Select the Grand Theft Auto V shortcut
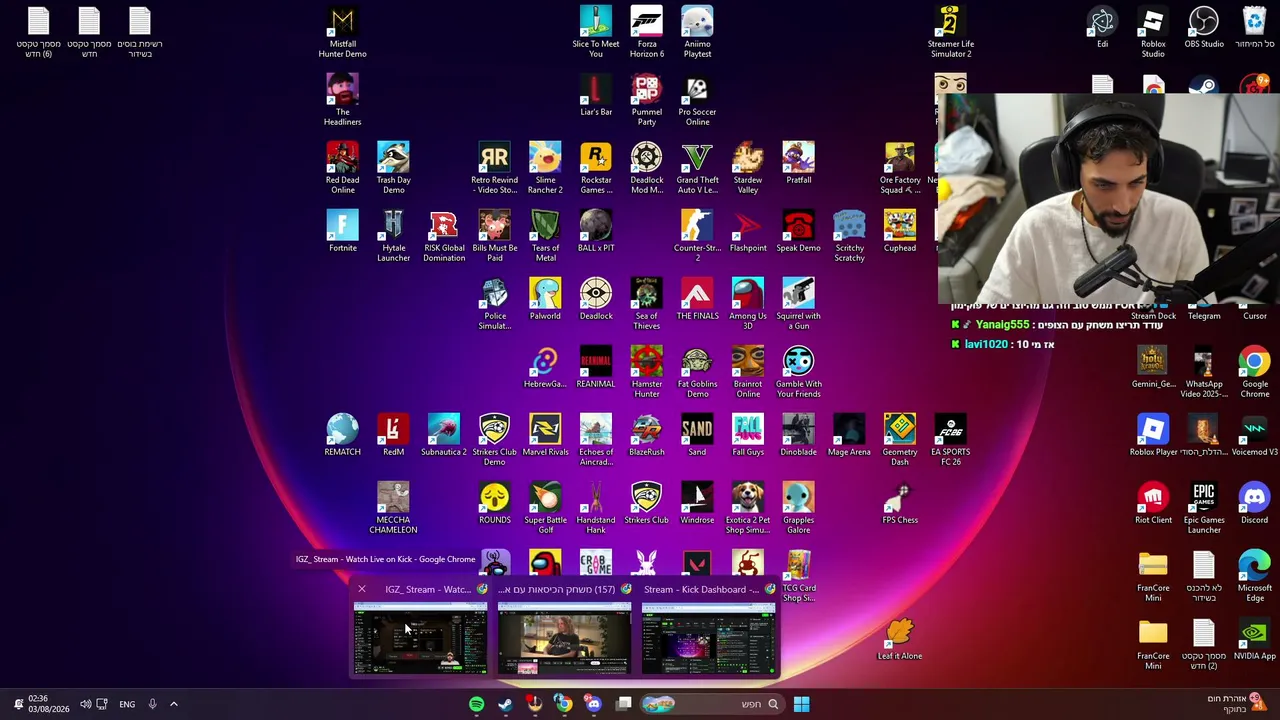Image resolution: width=1280 pixels, height=720 pixels. (x=697, y=168)
